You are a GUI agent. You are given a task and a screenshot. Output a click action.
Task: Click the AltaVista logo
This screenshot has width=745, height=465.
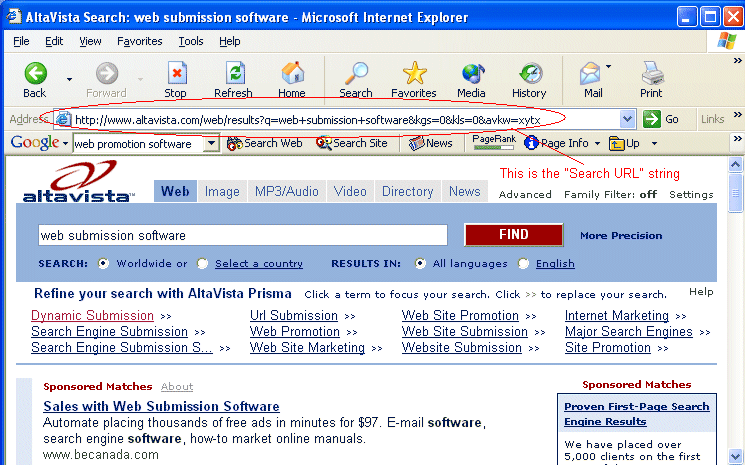coord(78,181)
